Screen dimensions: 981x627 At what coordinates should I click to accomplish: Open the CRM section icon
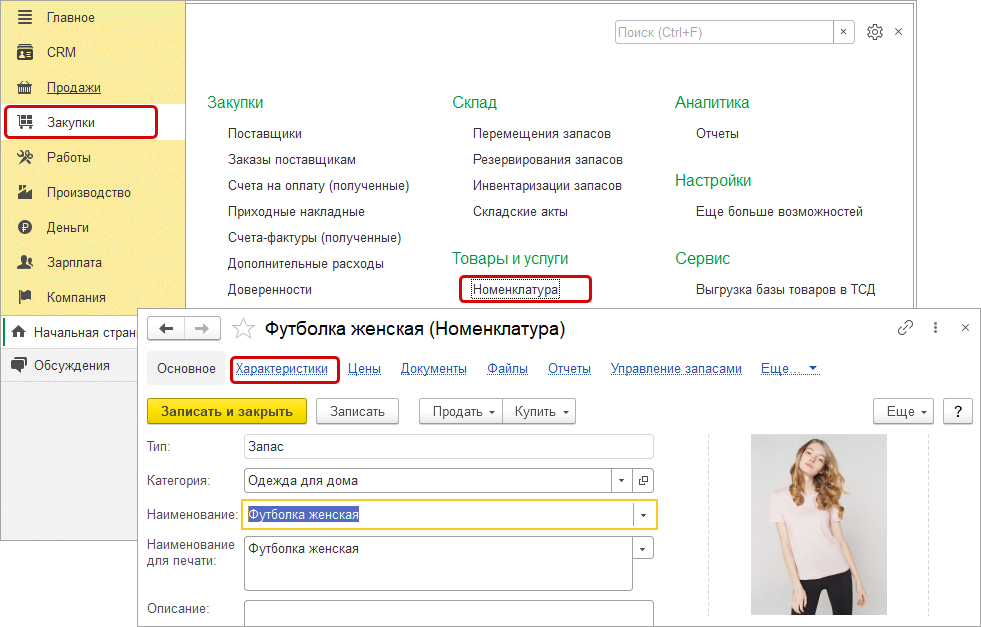click(x=24, y=52)
